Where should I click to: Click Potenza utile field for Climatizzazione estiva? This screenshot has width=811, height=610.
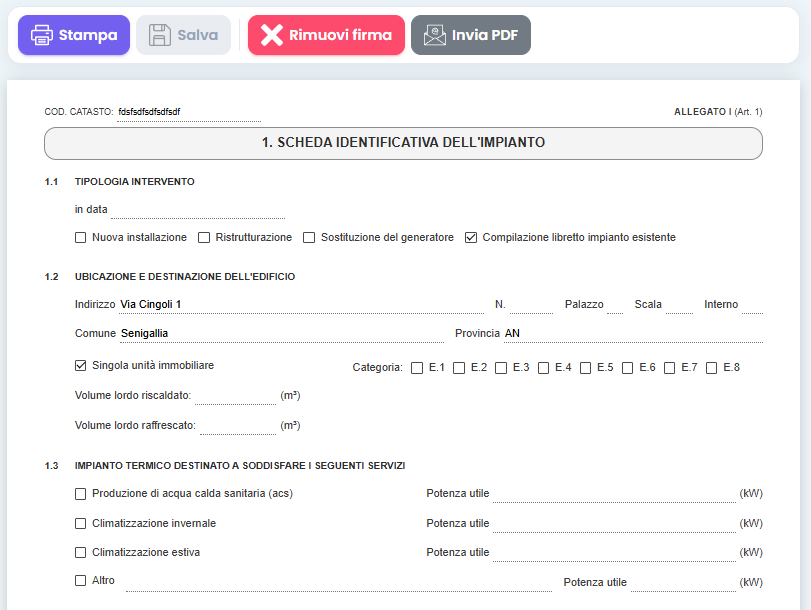coord(614,553)
